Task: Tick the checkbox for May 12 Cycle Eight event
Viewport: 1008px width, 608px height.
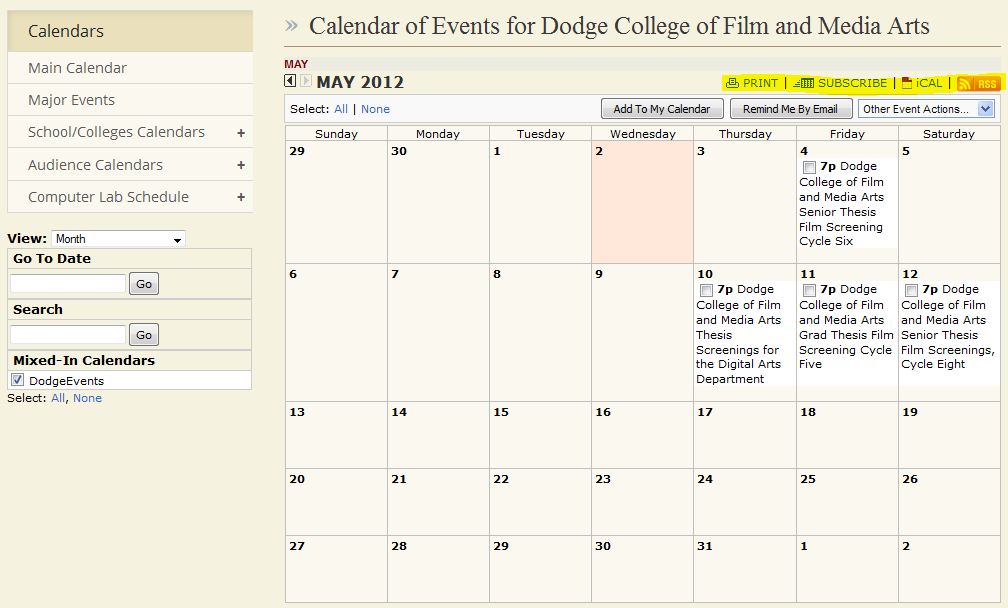Action: (x=911, y=291)
